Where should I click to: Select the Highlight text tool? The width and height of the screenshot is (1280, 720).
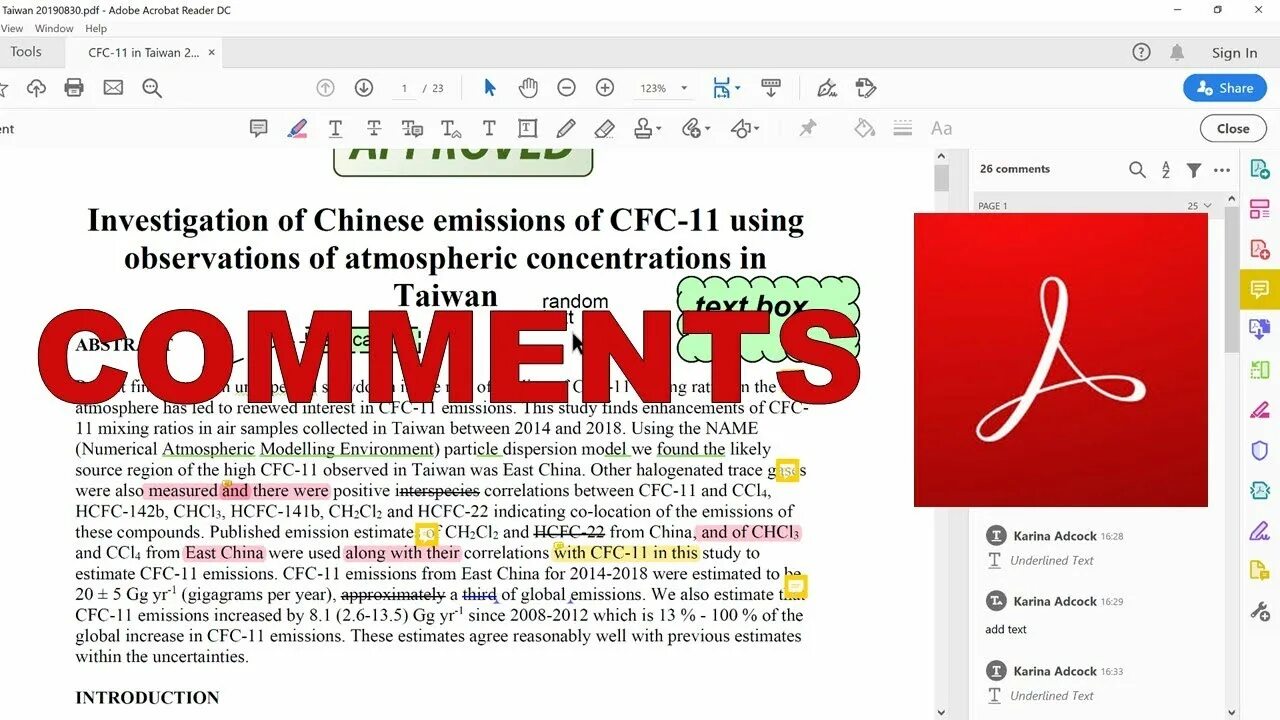(297, 128)
